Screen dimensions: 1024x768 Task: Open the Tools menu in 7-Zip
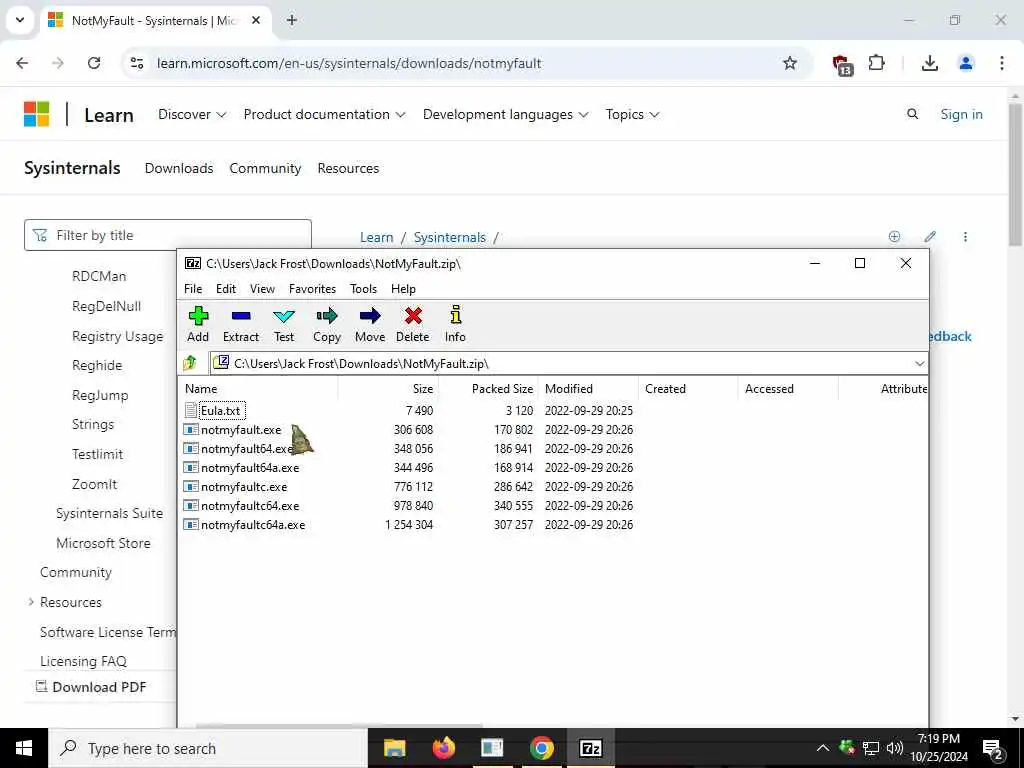(363, 289)
